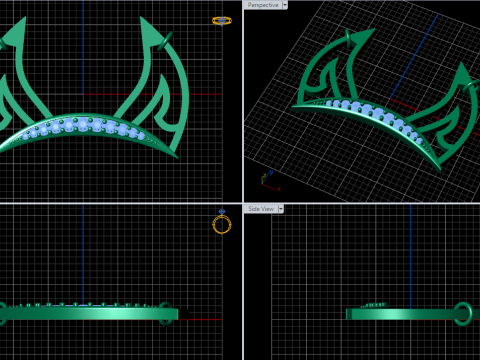Click the gold ring top-view icon

coord(222,21)
